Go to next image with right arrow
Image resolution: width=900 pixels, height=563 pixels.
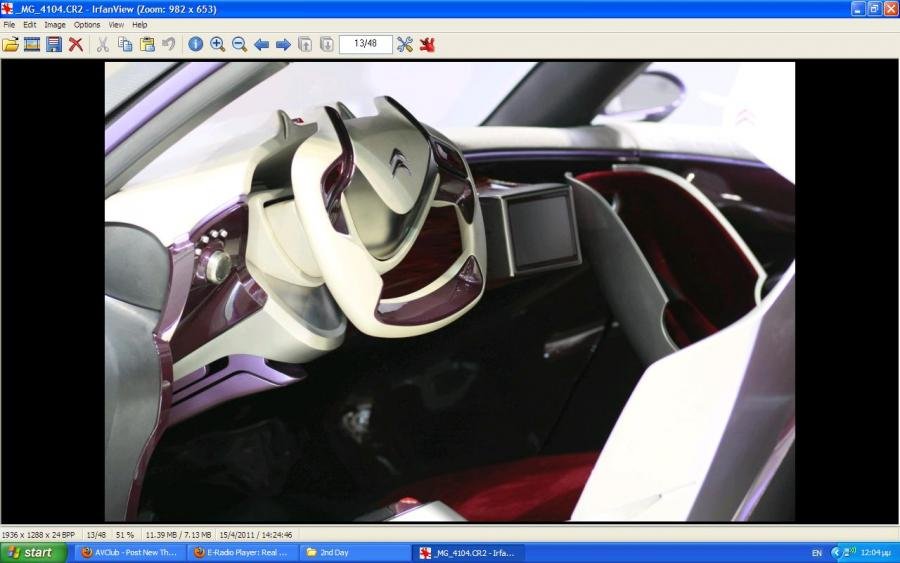click(x=283, y=44)
